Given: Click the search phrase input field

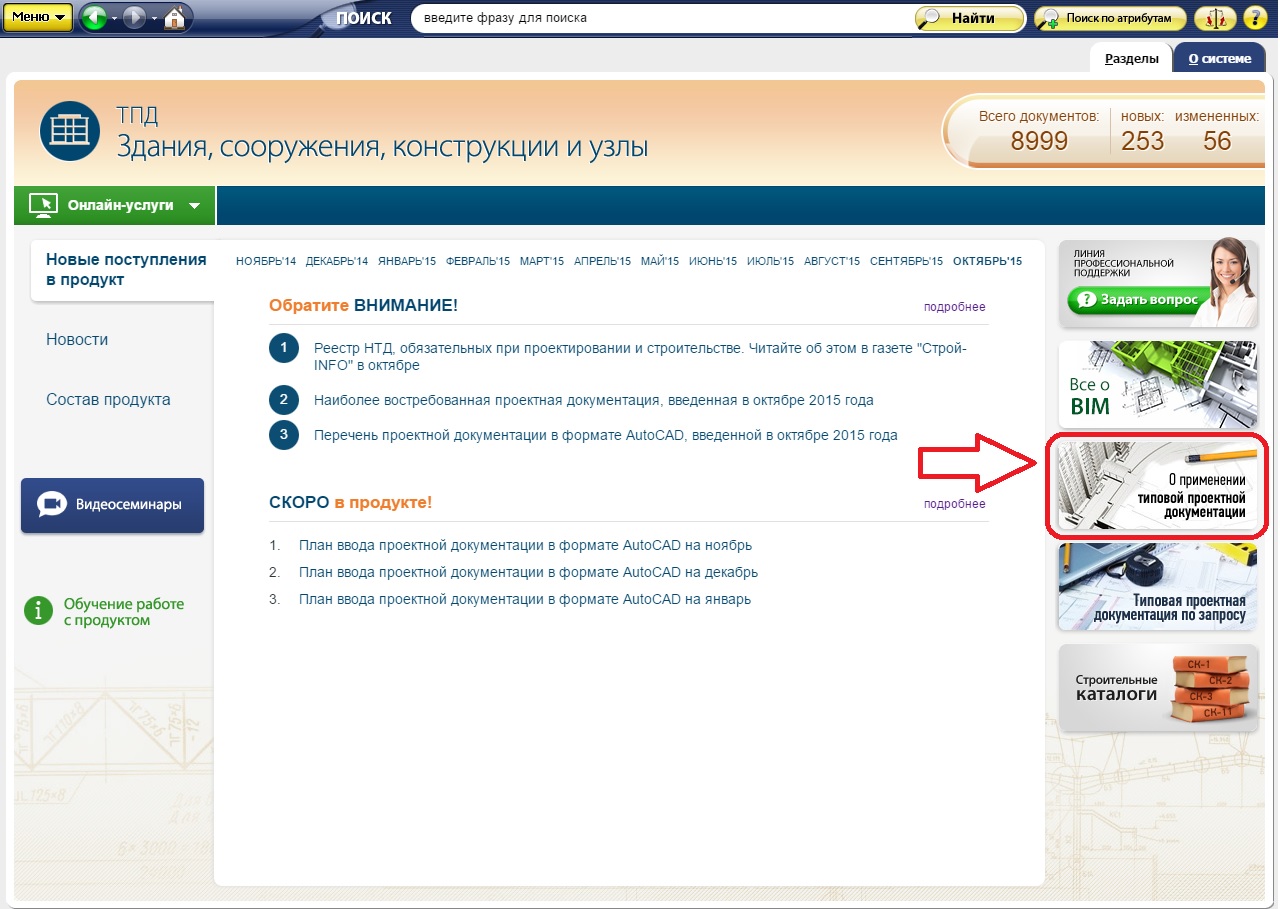Looking at the screenshot, I should (660, 18).
